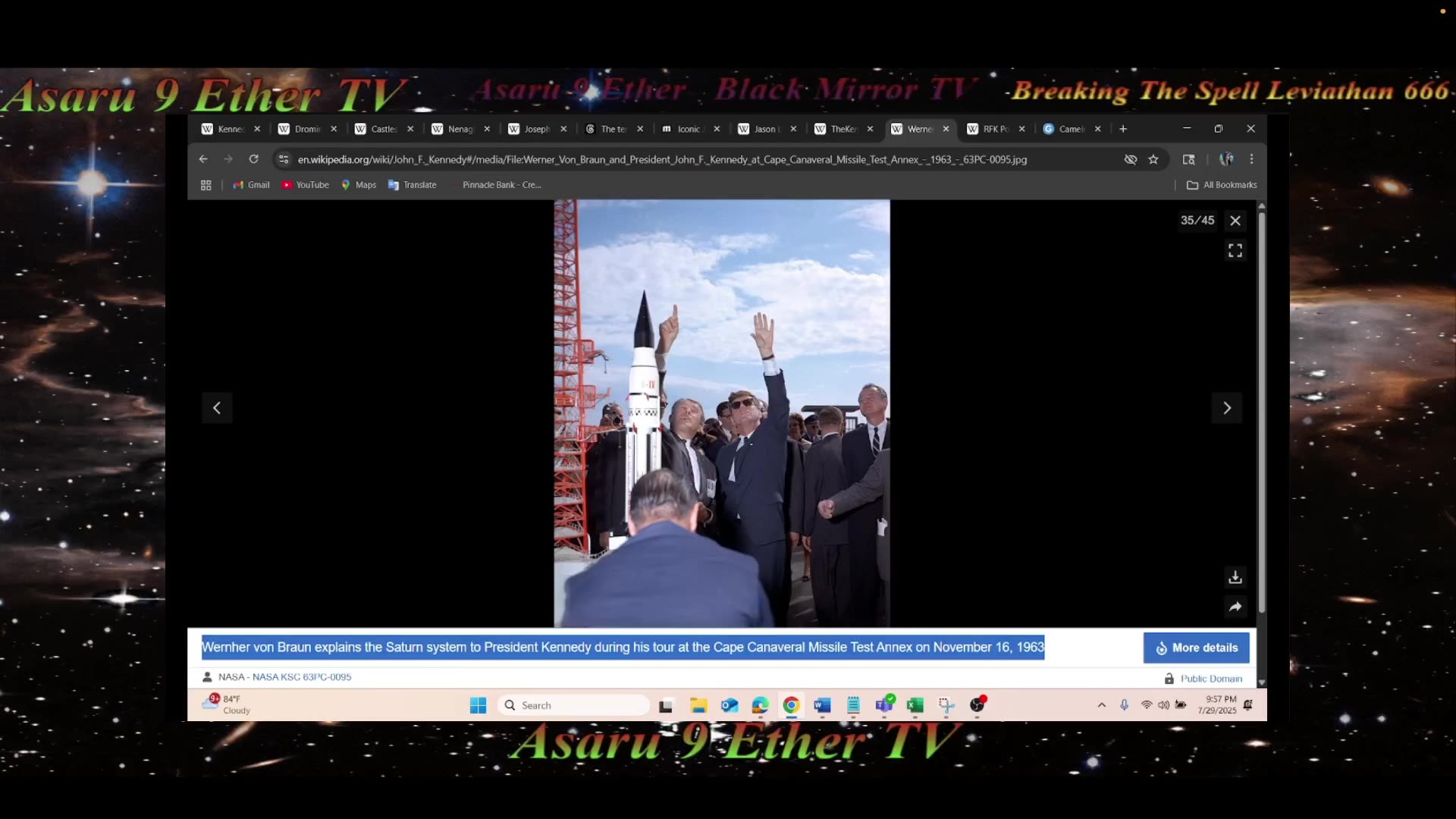1456x819 pixels.
Task: Bookmark this page with star icon
Action: pos(1153,159)
